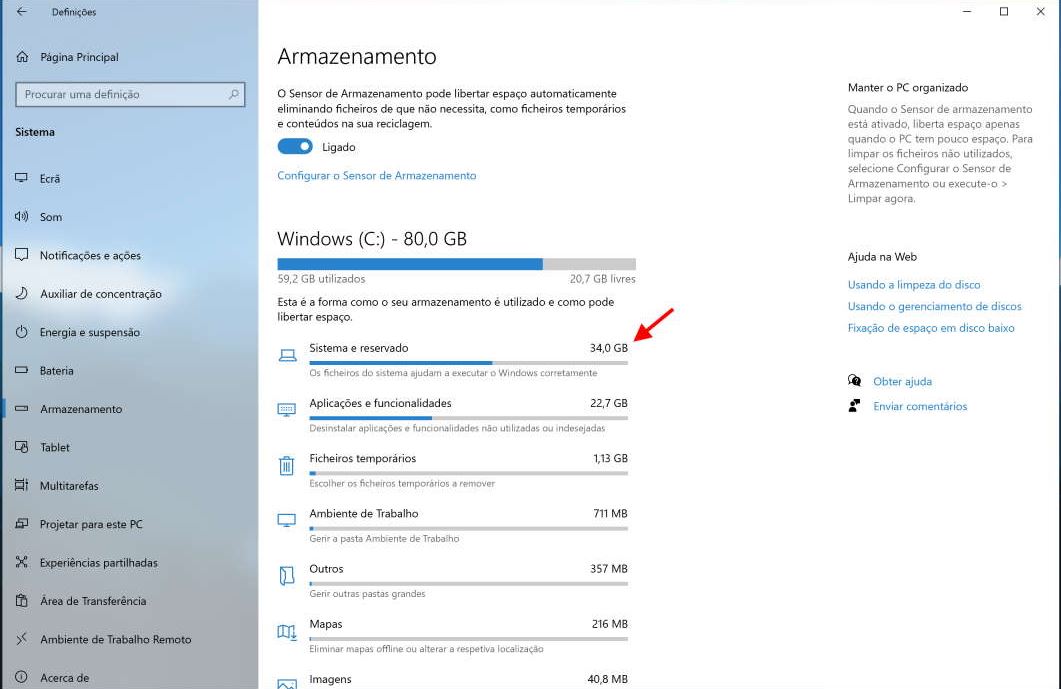
Task: Open the Mapas 216 MB entry
Action: point(453,636)
